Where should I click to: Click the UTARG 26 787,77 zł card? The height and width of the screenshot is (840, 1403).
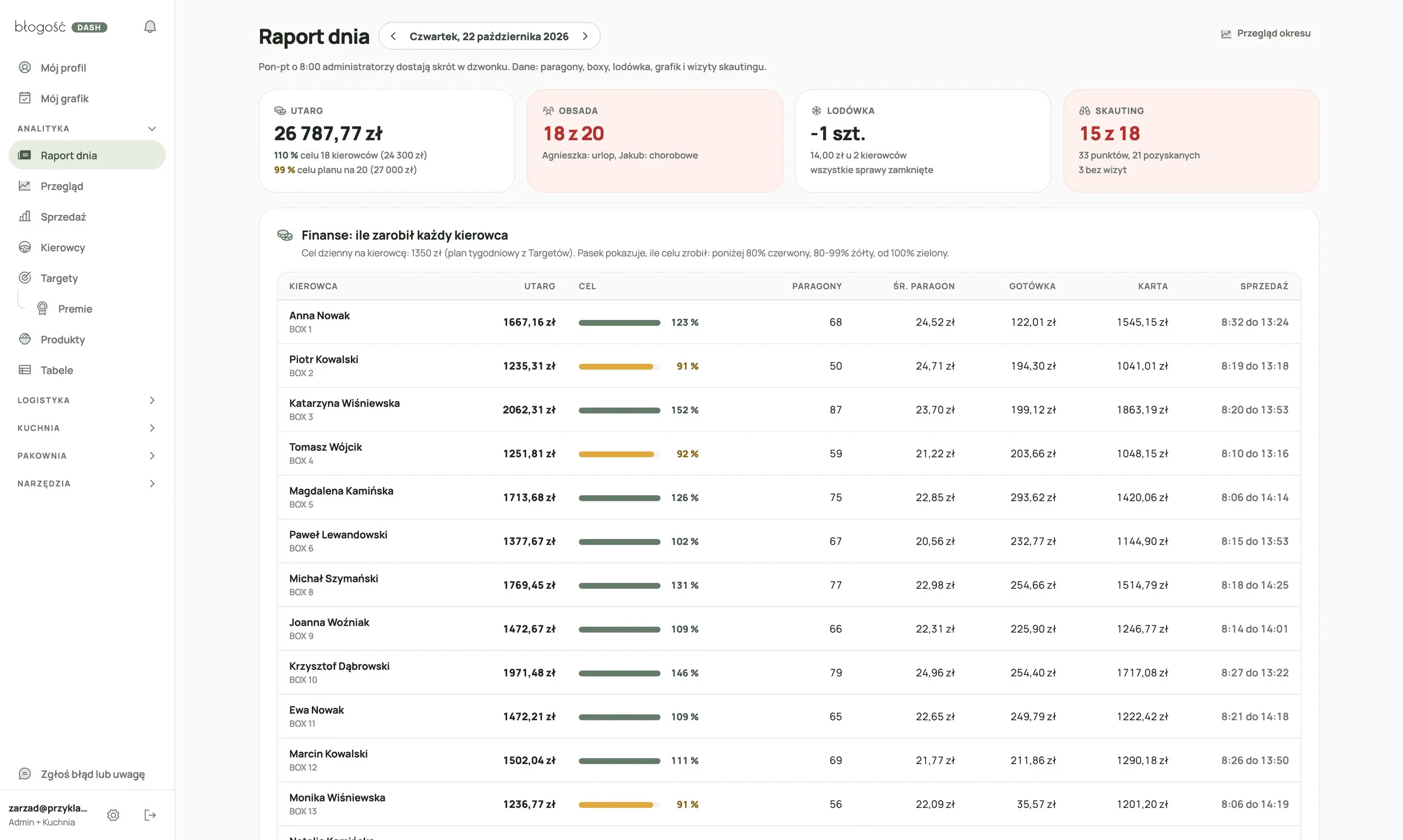(386, 141)
